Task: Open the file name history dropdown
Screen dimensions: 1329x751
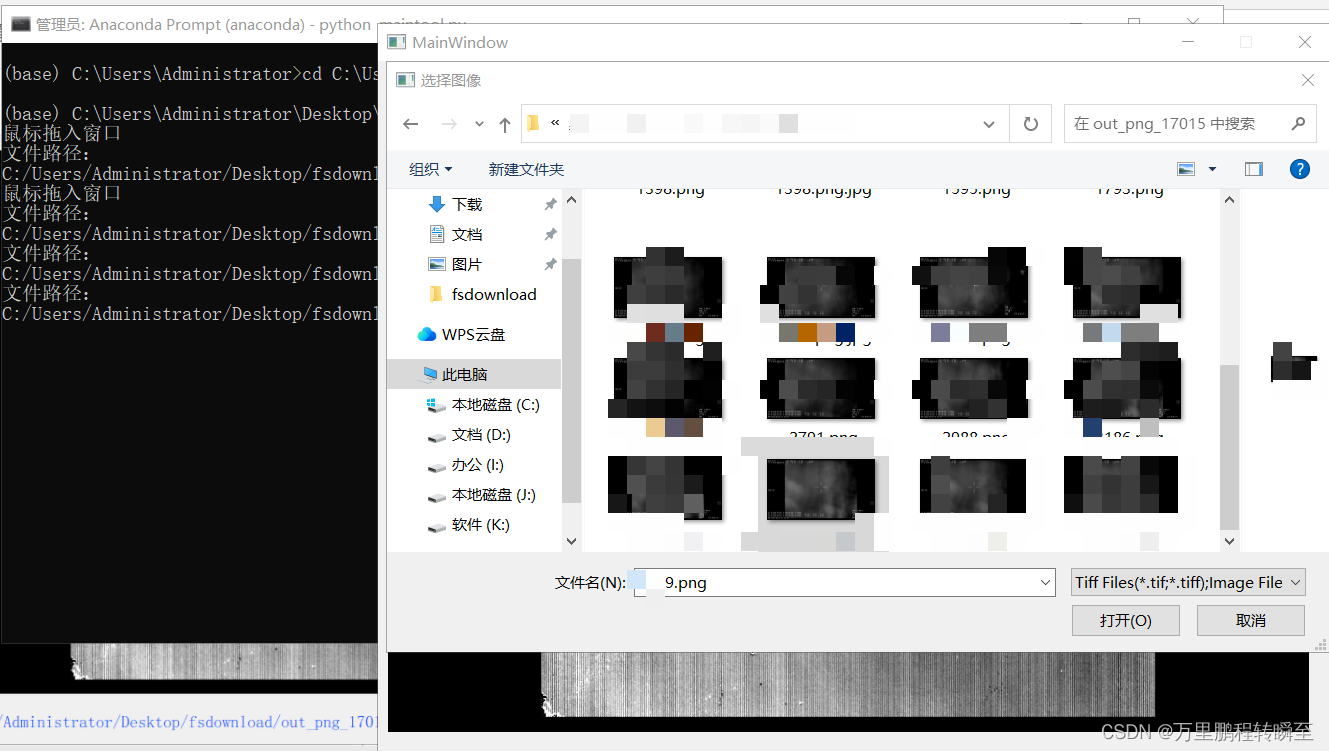Action: pyautogui.click(x=1045, y=581)
